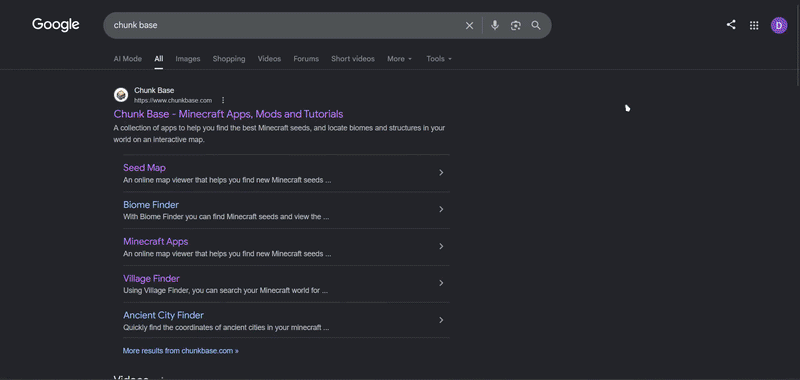800x380 pixels.
Task: Click the 'With Biome Finder you can find' text
Action: click(x=226, y=217)
